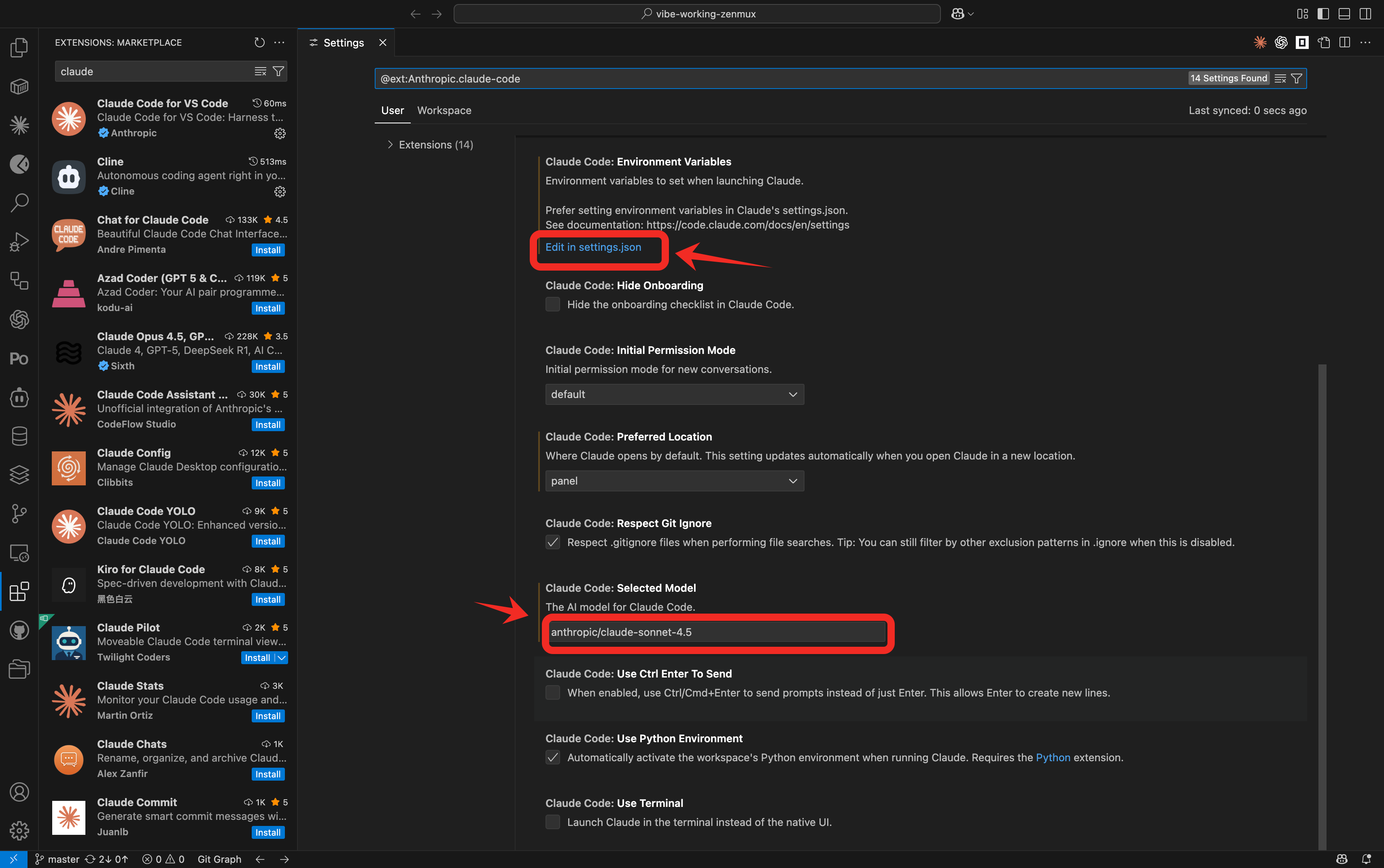Click the orange Claude icon in the editor title bar
The height and width of the screenshot is (868, 1384).
coord(1261,42)
